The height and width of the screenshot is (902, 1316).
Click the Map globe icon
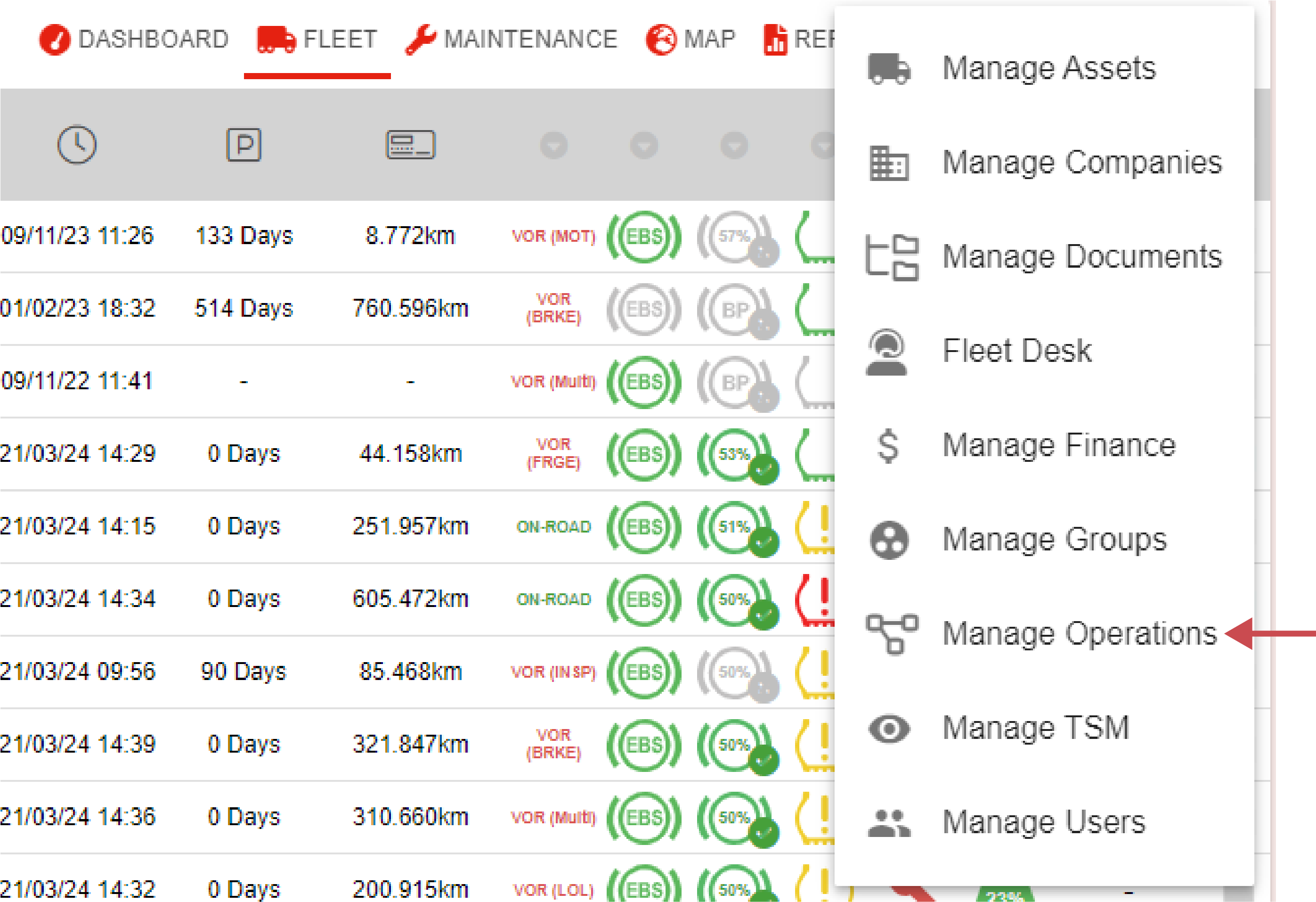pos(660,39)
